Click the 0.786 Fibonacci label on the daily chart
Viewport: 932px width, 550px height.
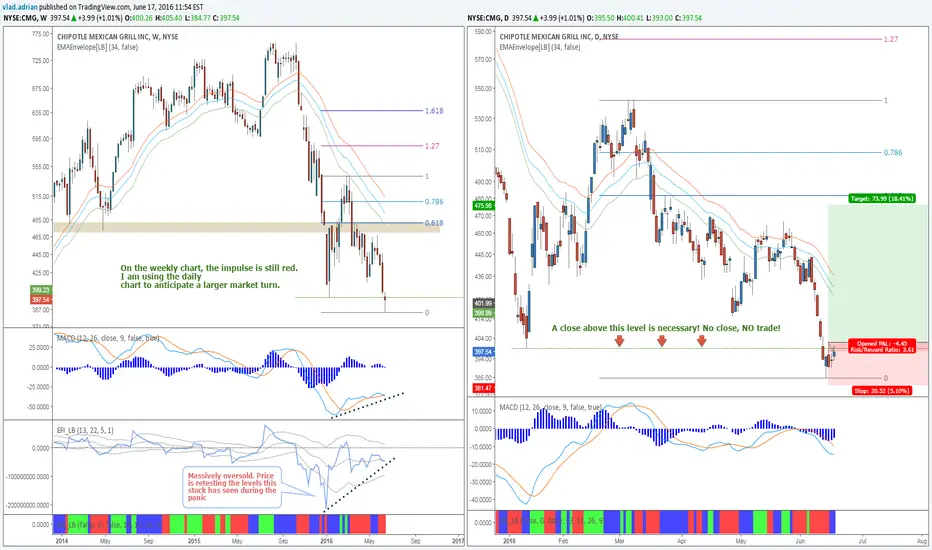pyautogui.click(x=893, y=152)
